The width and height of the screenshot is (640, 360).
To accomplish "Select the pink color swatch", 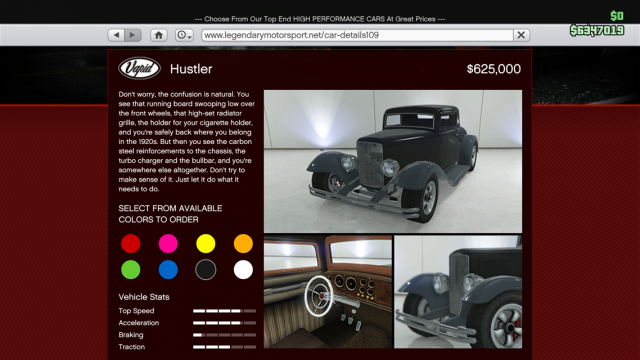I will (x=168, y=244).
